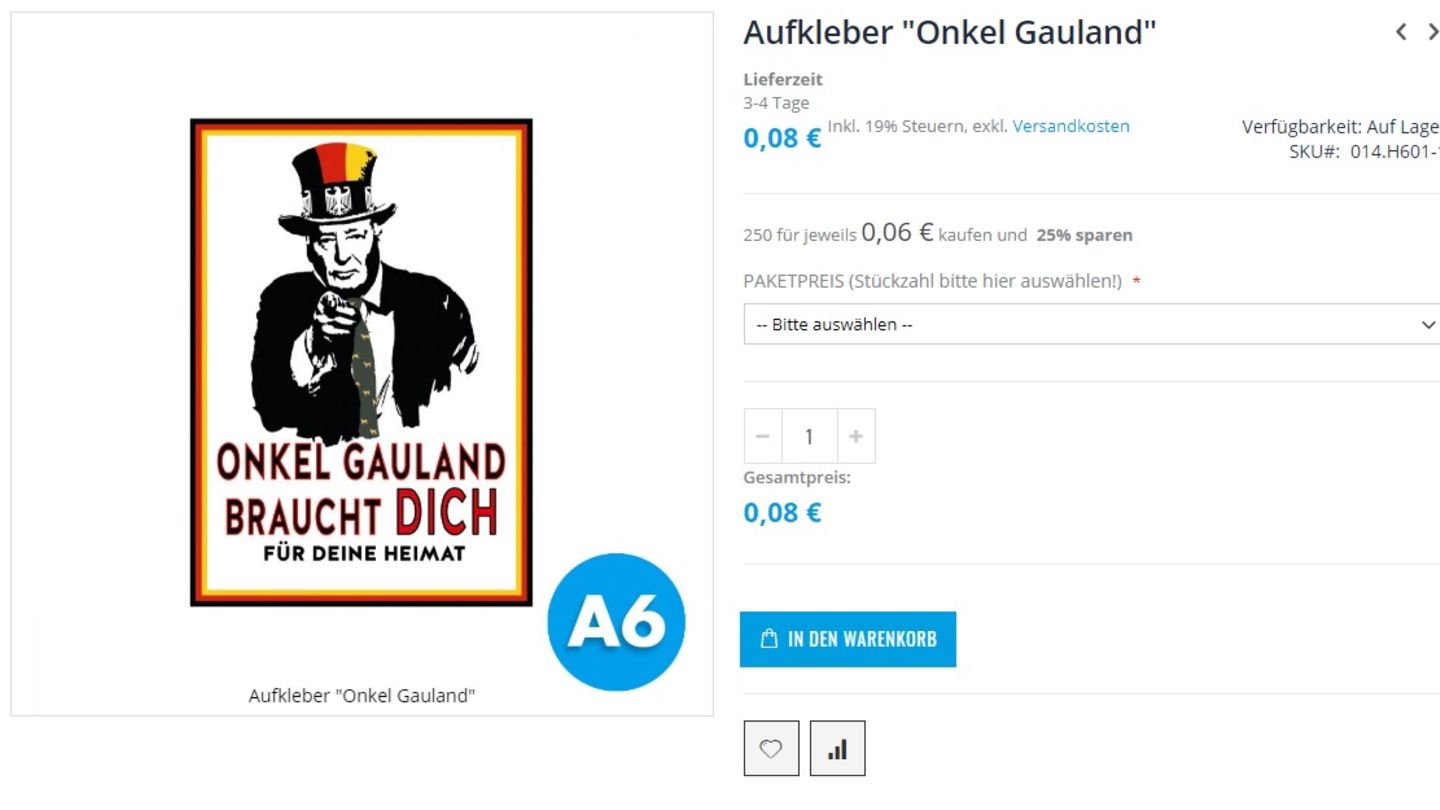Click the IN DEN WARENKORB button
Screen dimensions: 1440x810
[848, 639]
